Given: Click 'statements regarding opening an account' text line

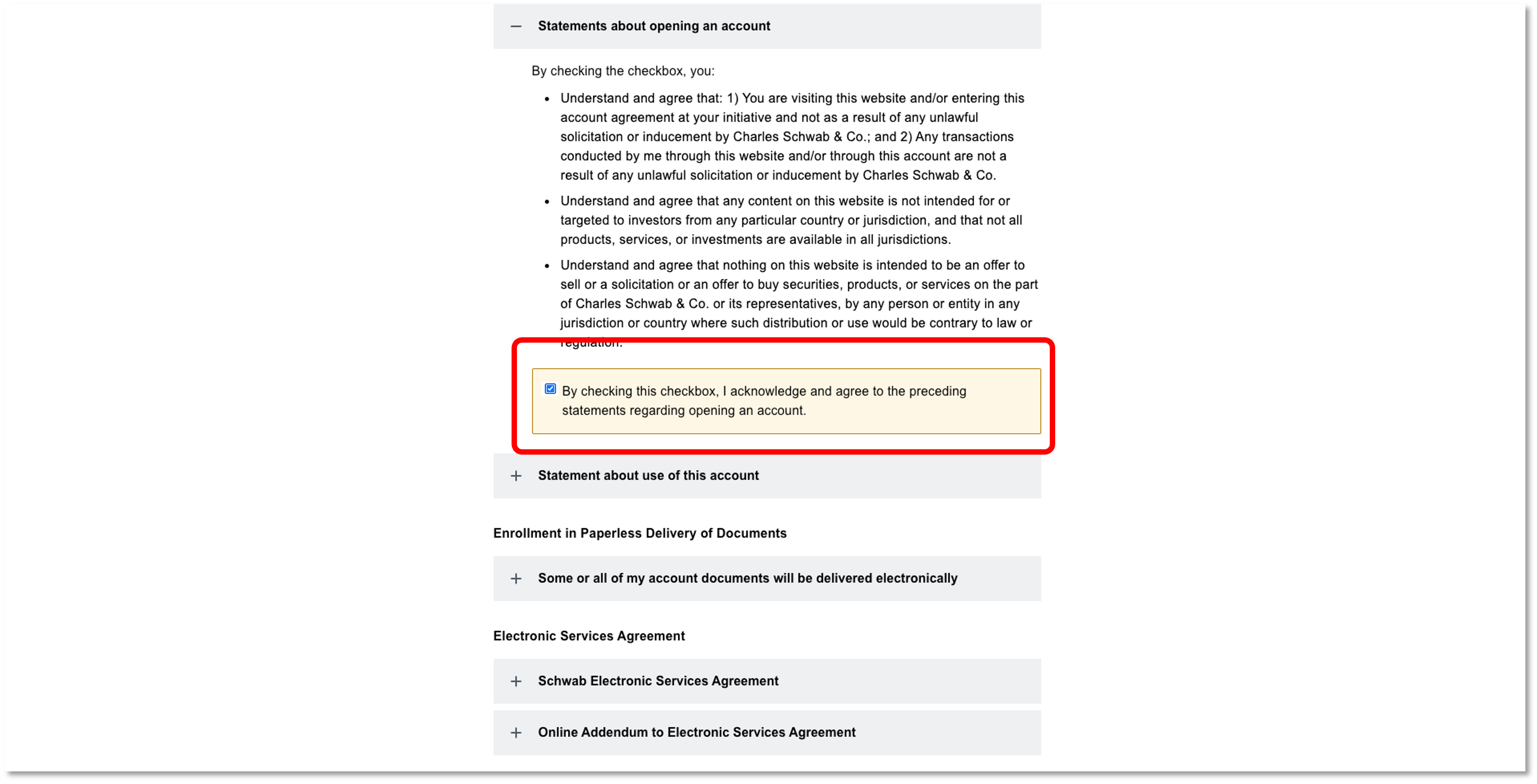Looking at the screenshot, I should [684, 411].
